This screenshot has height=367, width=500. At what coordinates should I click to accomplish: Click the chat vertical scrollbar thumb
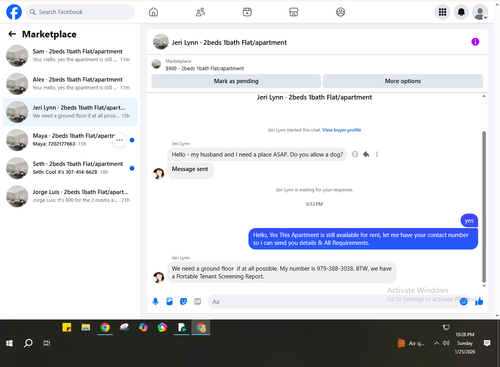click(x=484, y=207)
